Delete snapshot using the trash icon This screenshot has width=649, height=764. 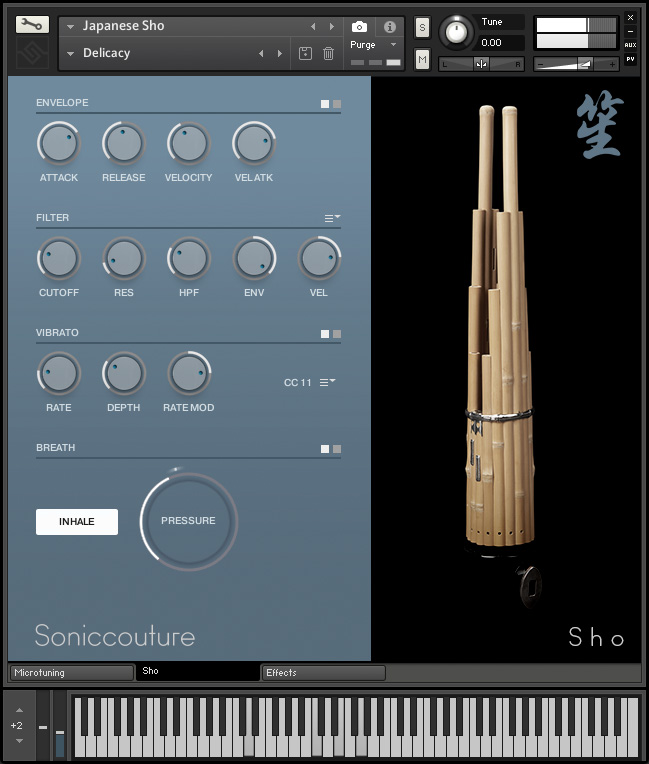click(328, 53)
